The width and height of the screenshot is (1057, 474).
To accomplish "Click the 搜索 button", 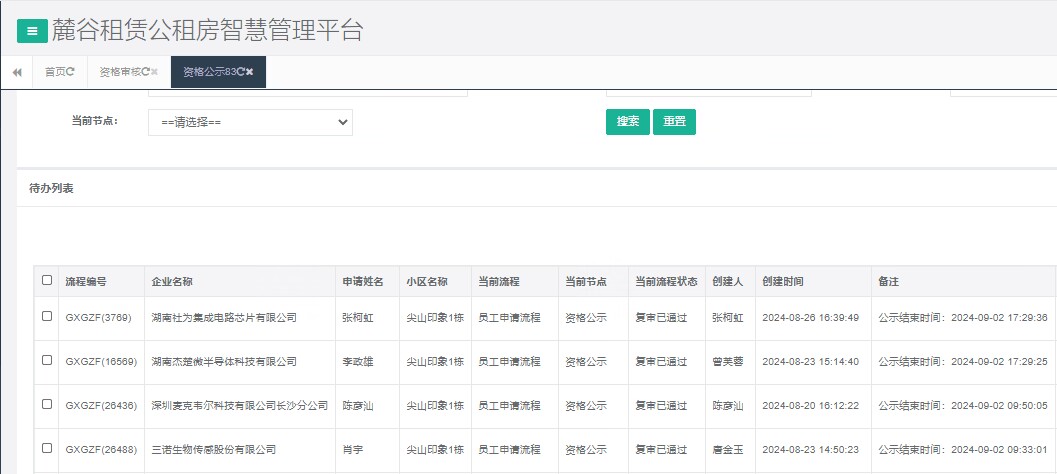I will [x=628, y=122].
